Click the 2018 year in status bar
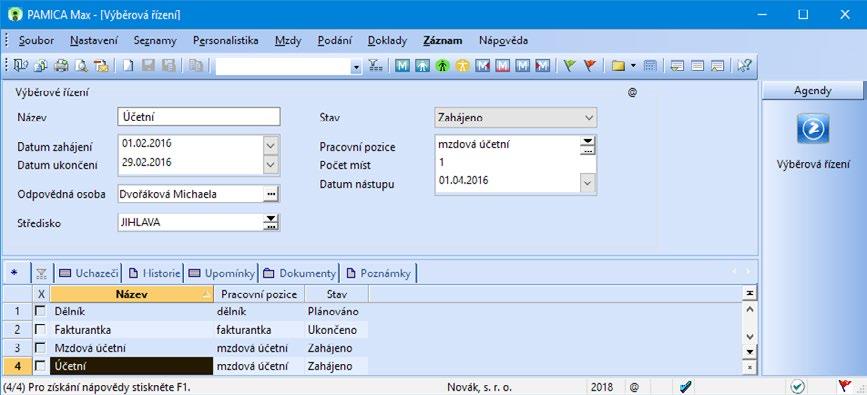 pos(602,387)
